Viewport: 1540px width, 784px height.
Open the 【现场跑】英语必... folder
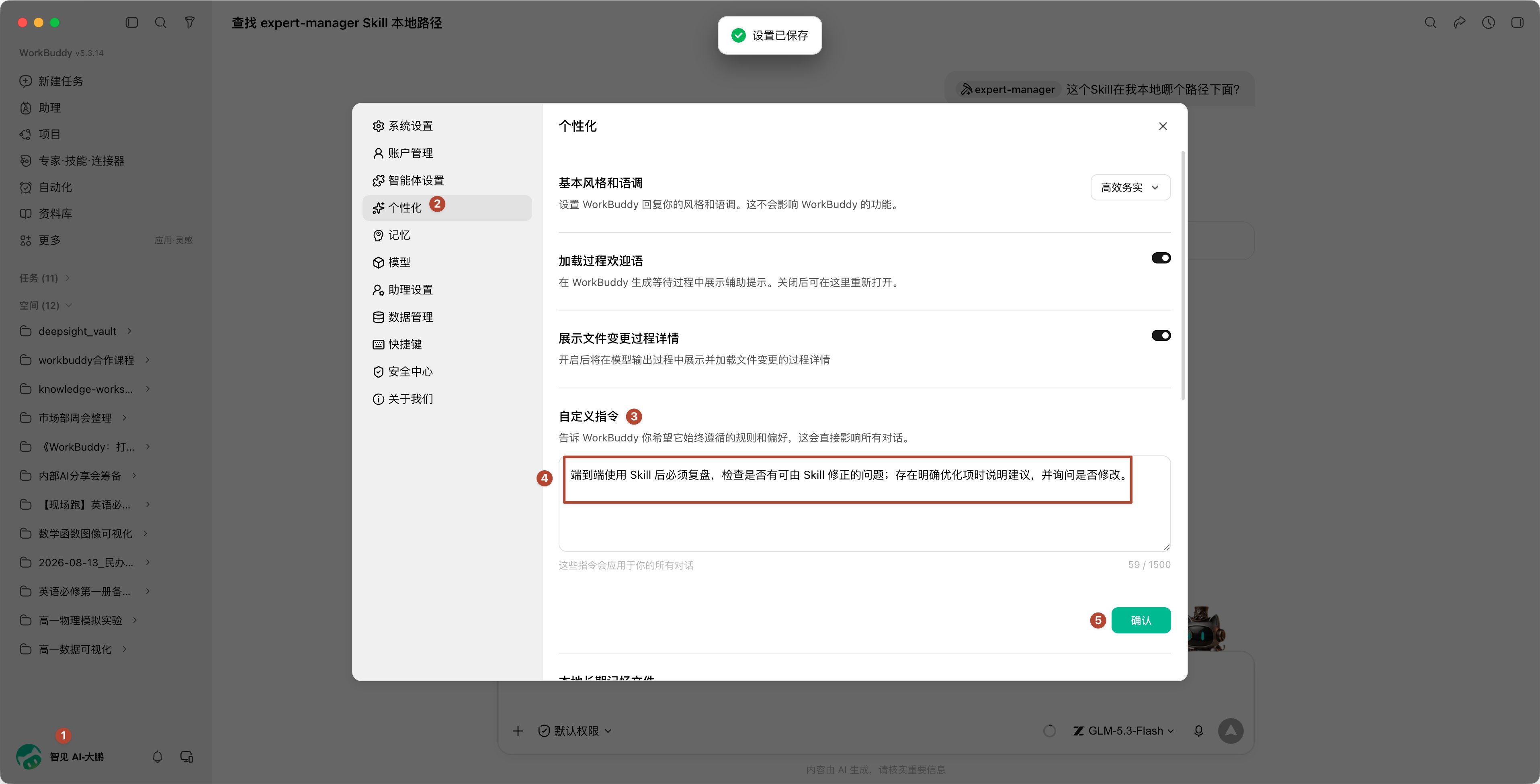pyautogui.click(x=86, y=505)
